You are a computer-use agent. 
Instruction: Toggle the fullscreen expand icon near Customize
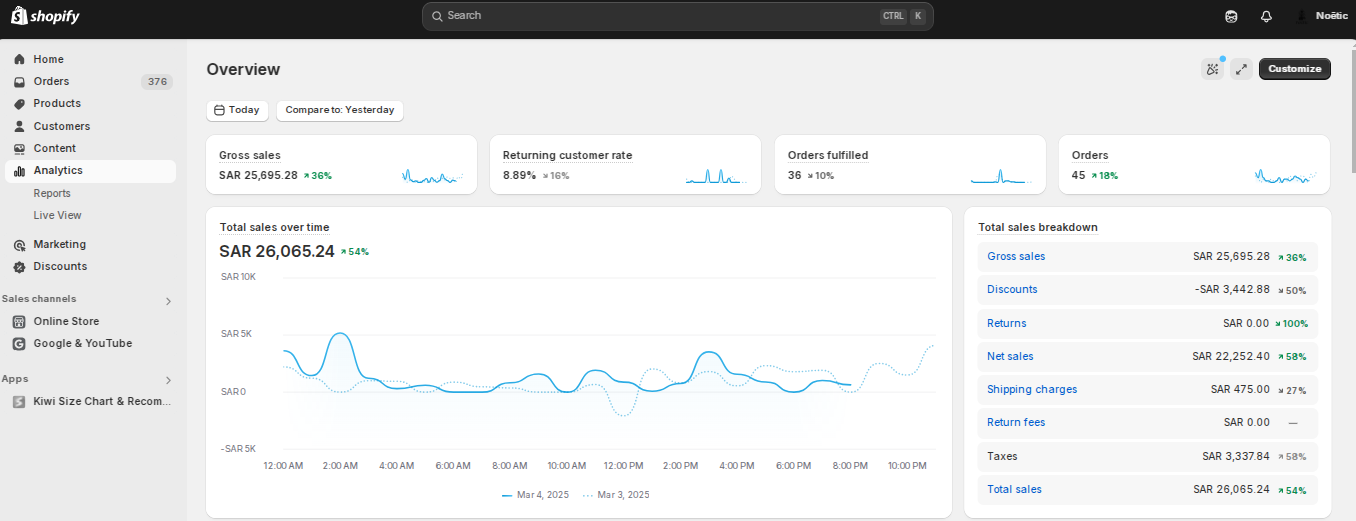pos(1241,69)
